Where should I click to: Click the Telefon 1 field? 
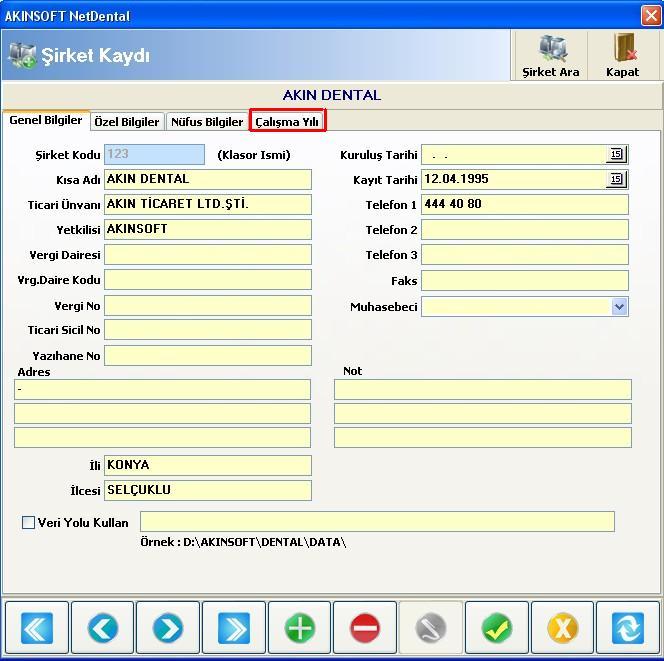click(525, 205)
